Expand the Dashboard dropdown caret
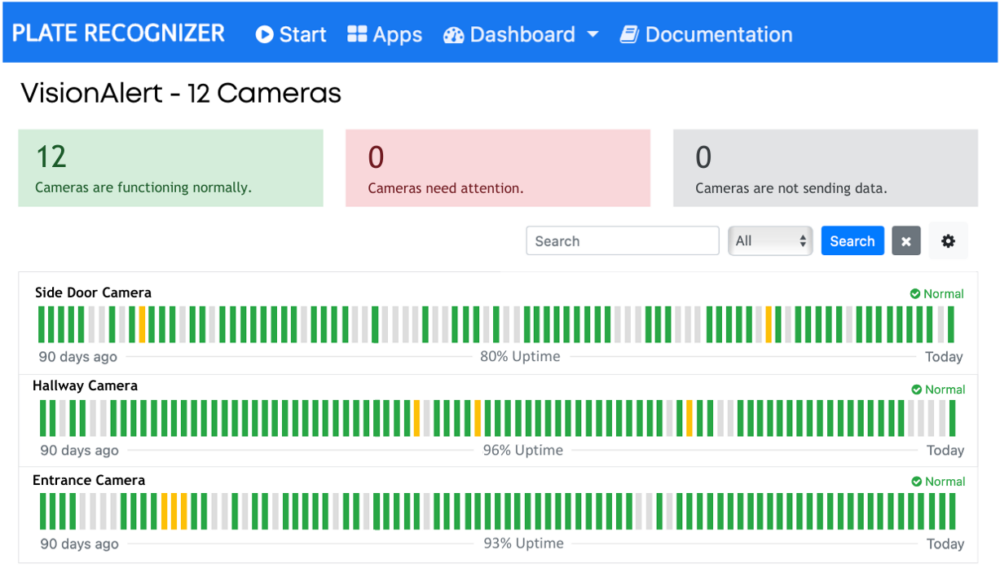The height and width of the screenshot is (568, 1000). tap(592, 34)
